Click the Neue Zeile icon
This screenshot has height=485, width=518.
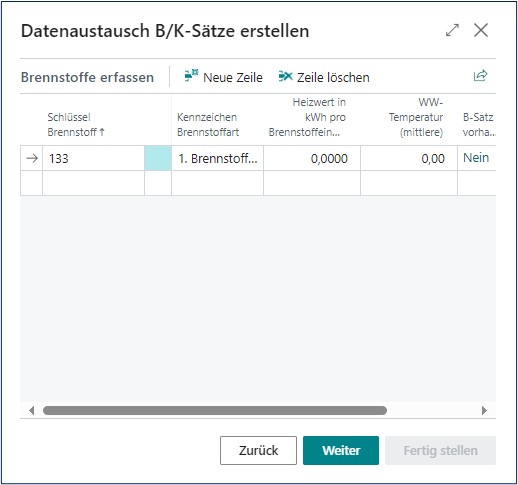tap(191, 76)
